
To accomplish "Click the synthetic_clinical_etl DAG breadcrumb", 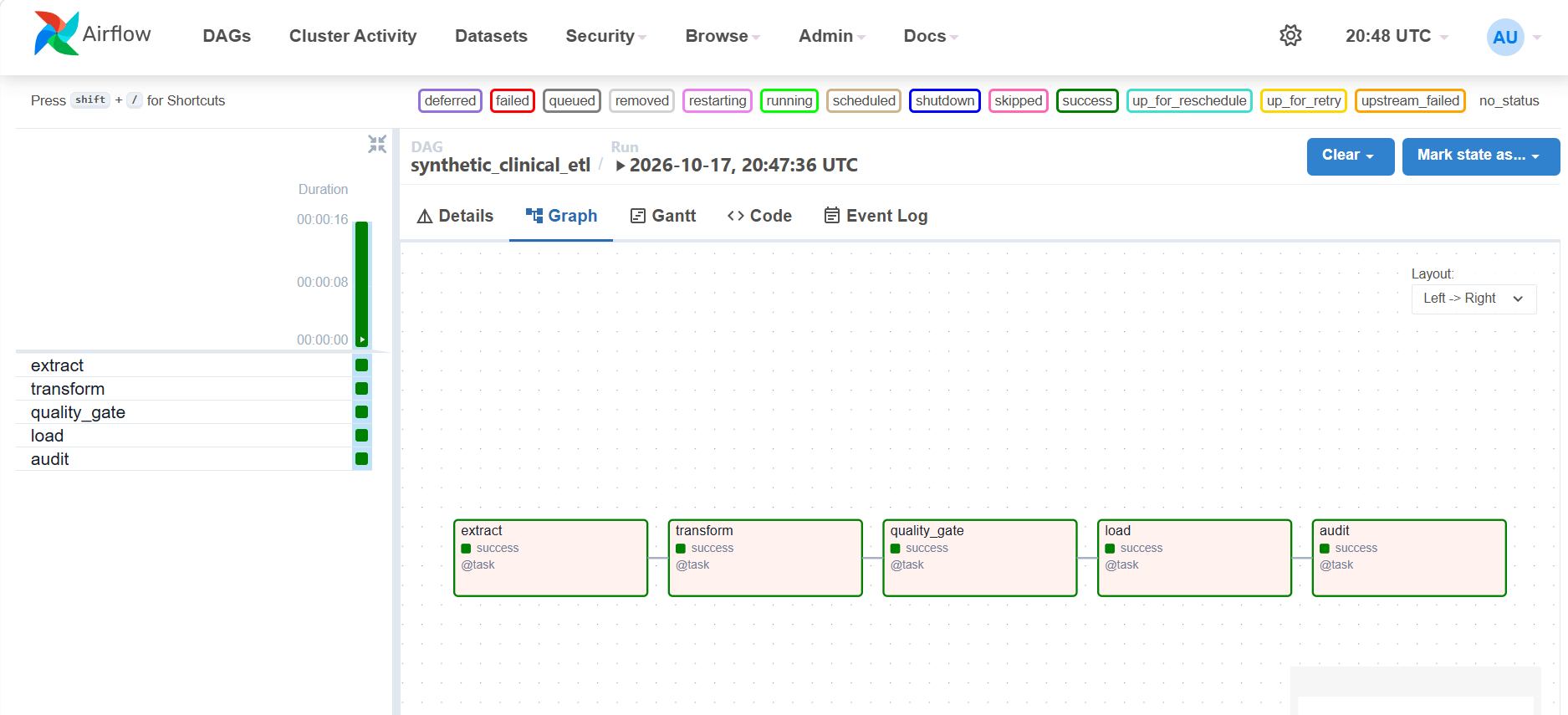I will pyautogui.click(x=500, y=165).
